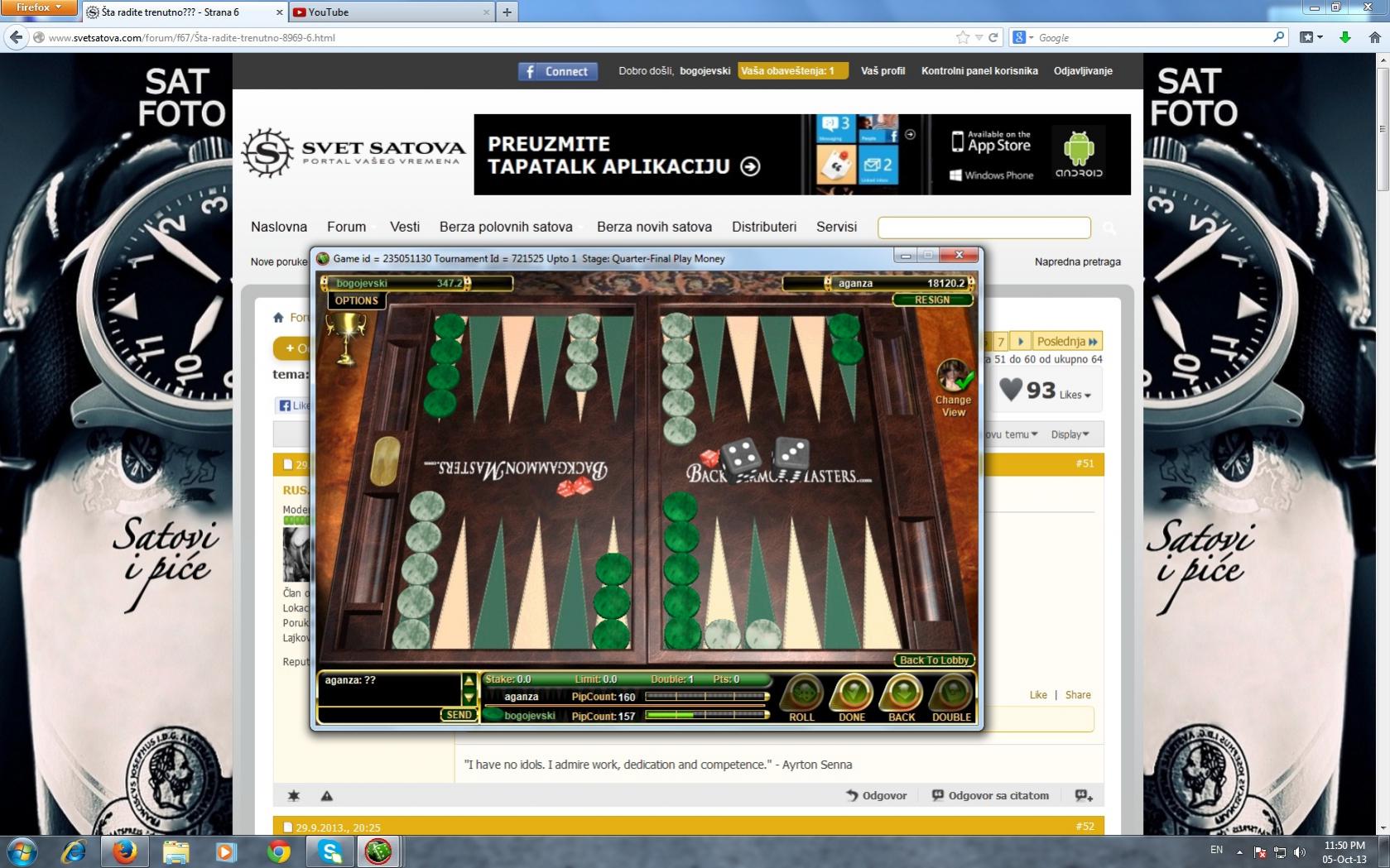Image resolution: width=1390 pixels, height=868 pixels.
Task: Toggle the bookmark star in address bar
Action: click(x=962, y=37)
